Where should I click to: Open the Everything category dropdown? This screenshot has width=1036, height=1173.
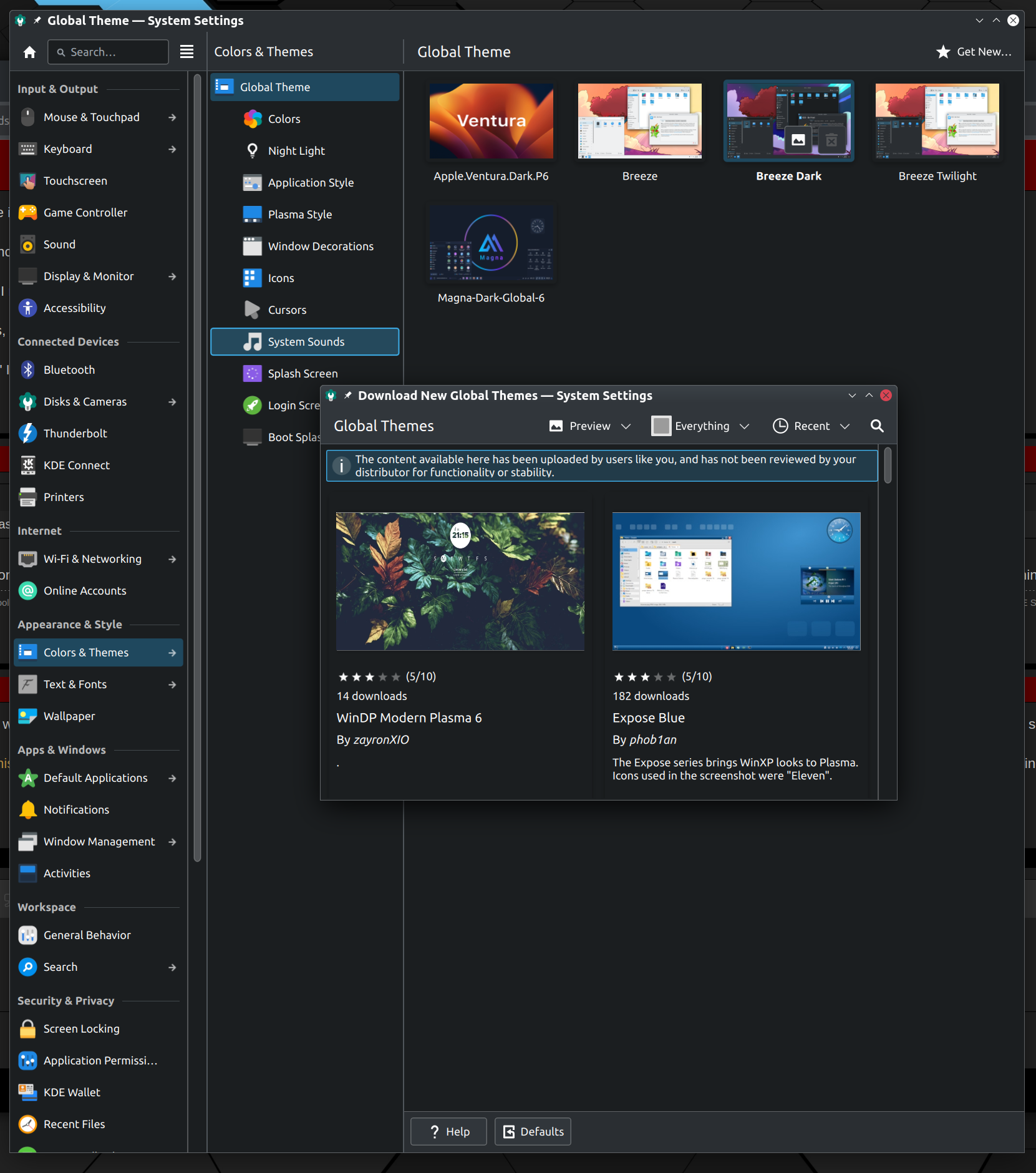[x=700, y=426]
